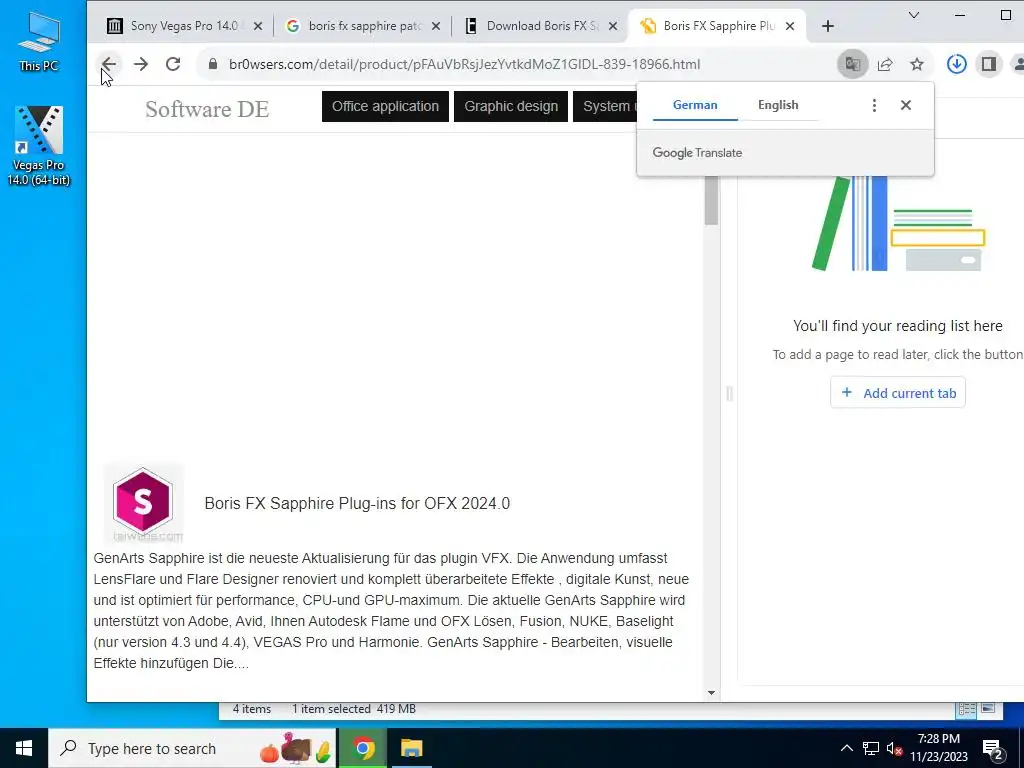Open the Graphic design menu
The width and height of the screenshot is (1024, 768).
pyautogui.click(x=511, y=106)
